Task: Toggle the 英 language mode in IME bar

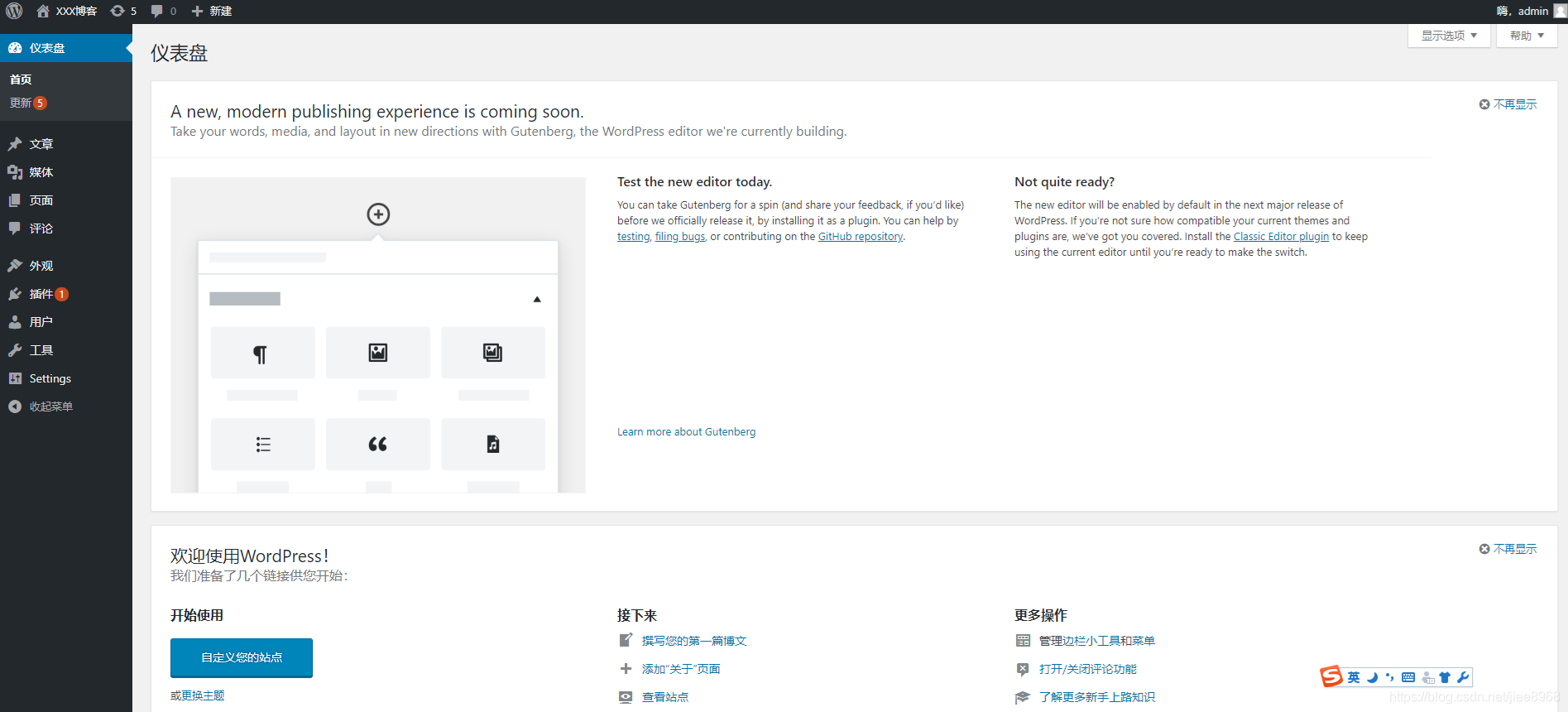Action: (1354, 677)
